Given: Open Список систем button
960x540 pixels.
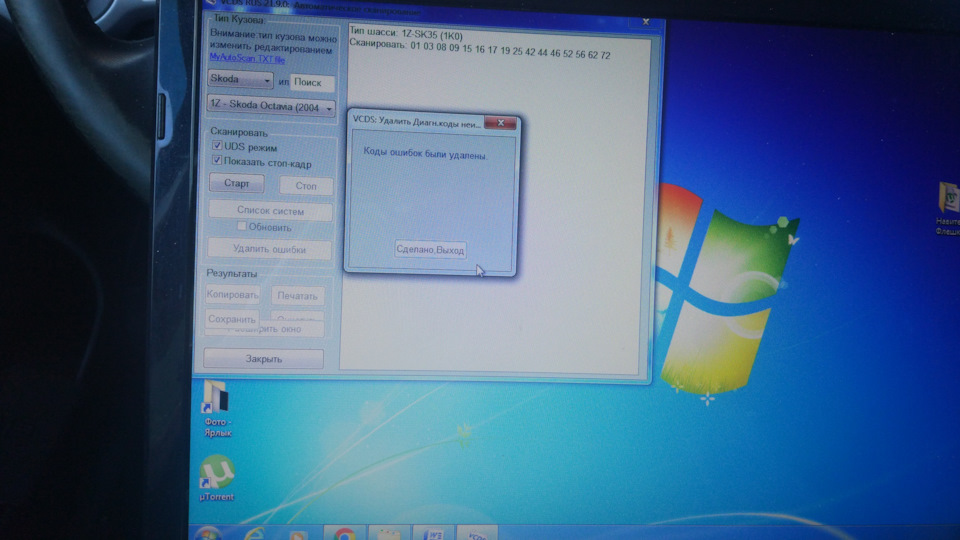Looking at the screenshot, I should [270, 211].
